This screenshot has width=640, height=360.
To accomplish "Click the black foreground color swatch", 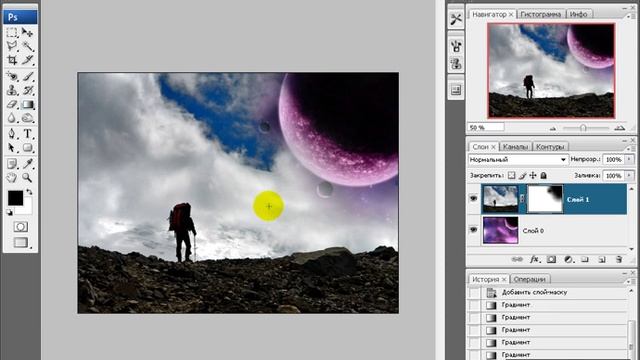I will (16, 198).
